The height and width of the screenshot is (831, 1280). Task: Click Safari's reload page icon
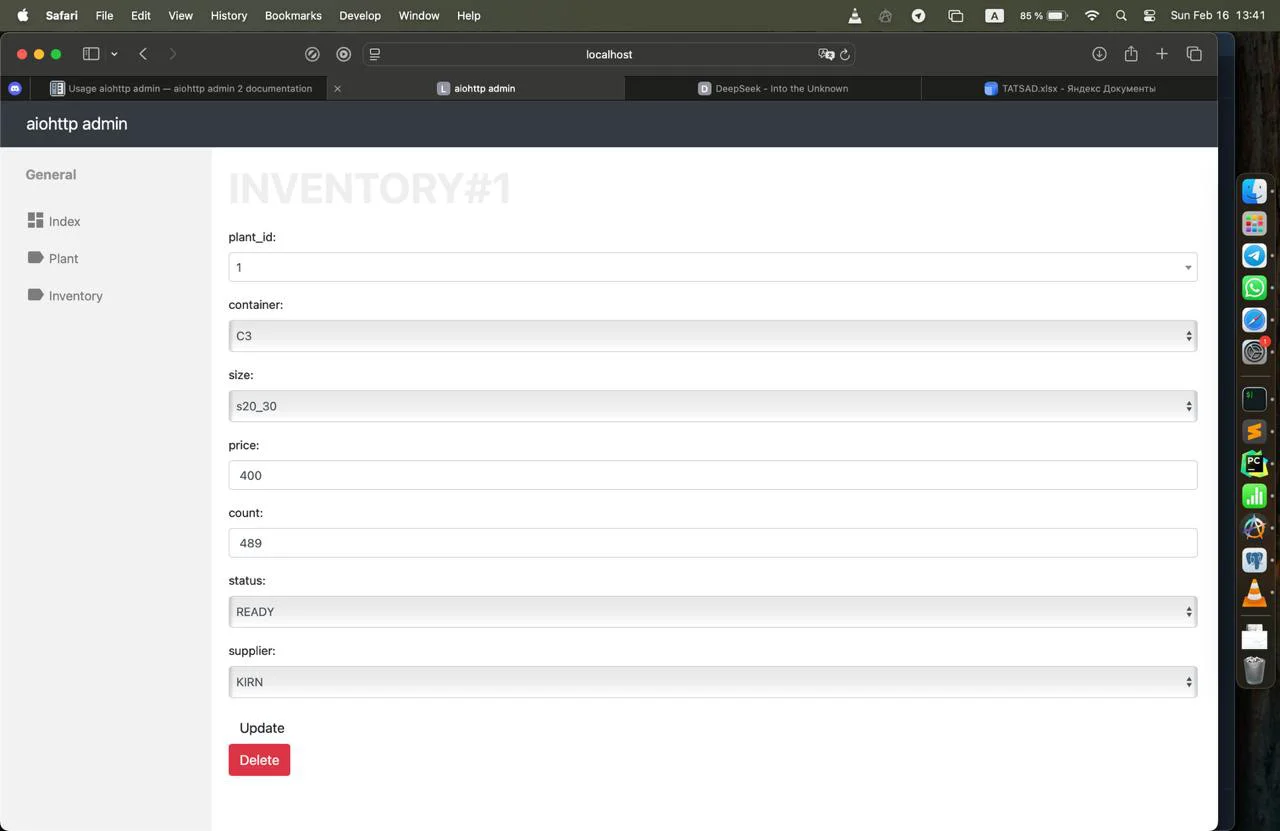click(x=845, y=55)
